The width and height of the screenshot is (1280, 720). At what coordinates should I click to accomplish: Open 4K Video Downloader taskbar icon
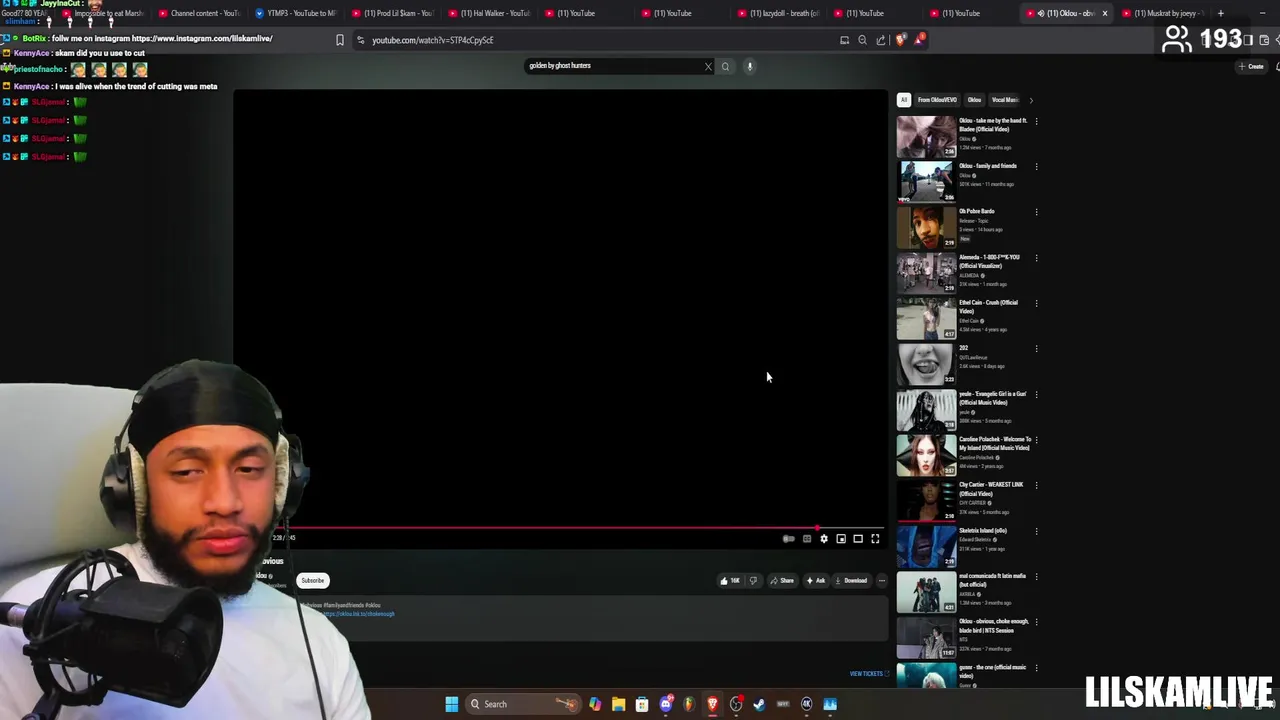pos(807,704)
